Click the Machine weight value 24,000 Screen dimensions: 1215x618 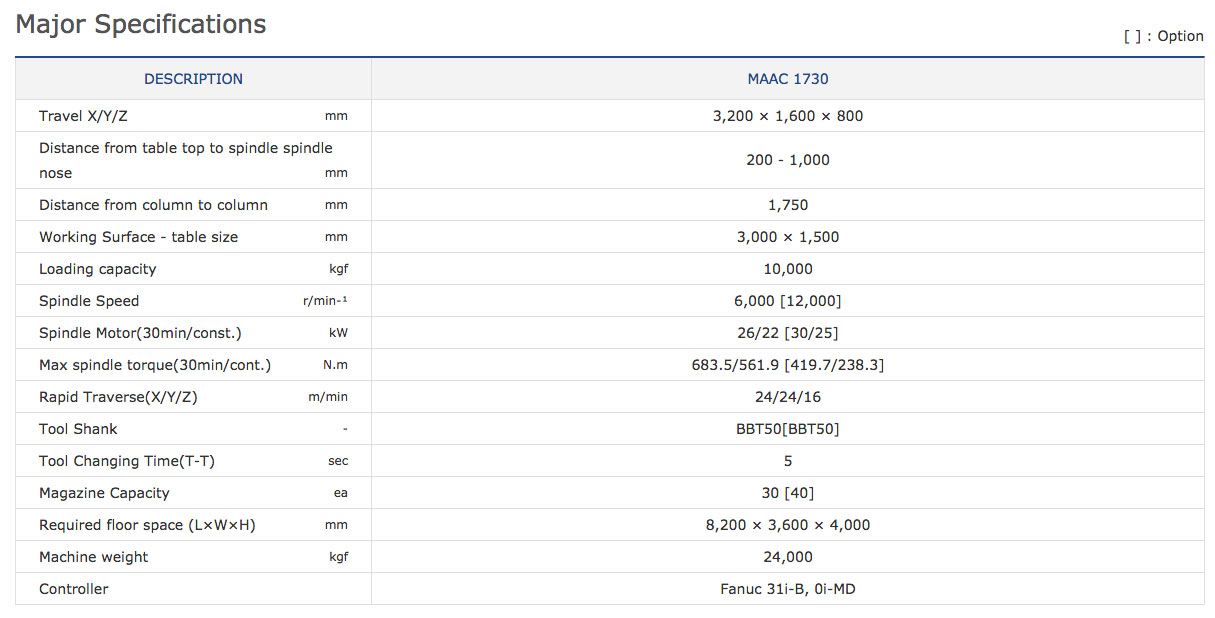click(787, 557)
